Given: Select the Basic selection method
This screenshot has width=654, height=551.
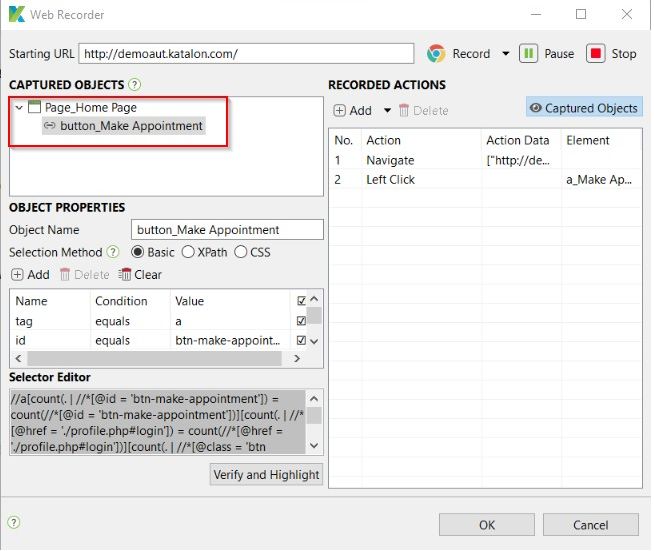Looking at the screenshot, I should (x=153, y=252).
